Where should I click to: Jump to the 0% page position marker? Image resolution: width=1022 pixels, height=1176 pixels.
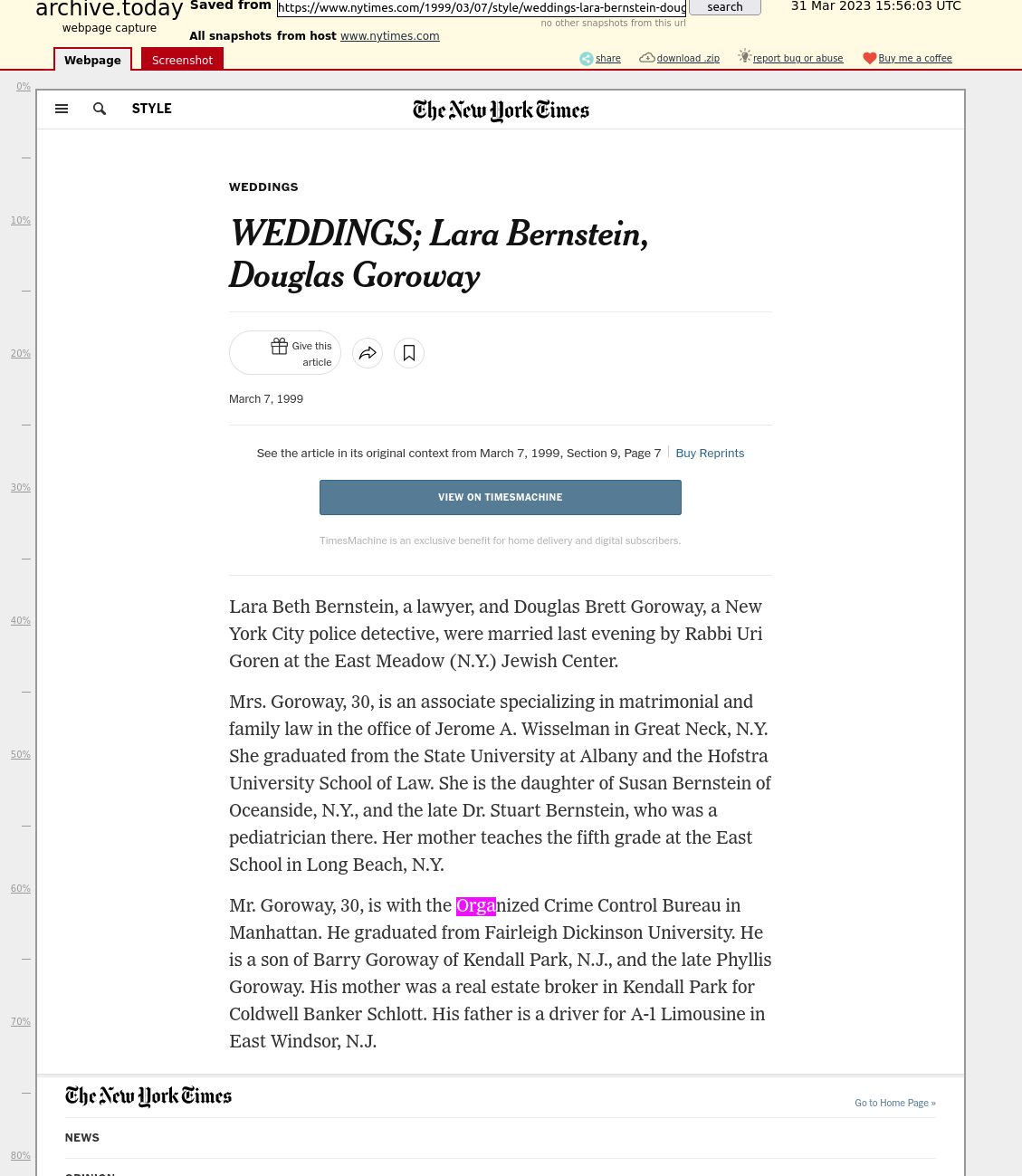(24, 87)
